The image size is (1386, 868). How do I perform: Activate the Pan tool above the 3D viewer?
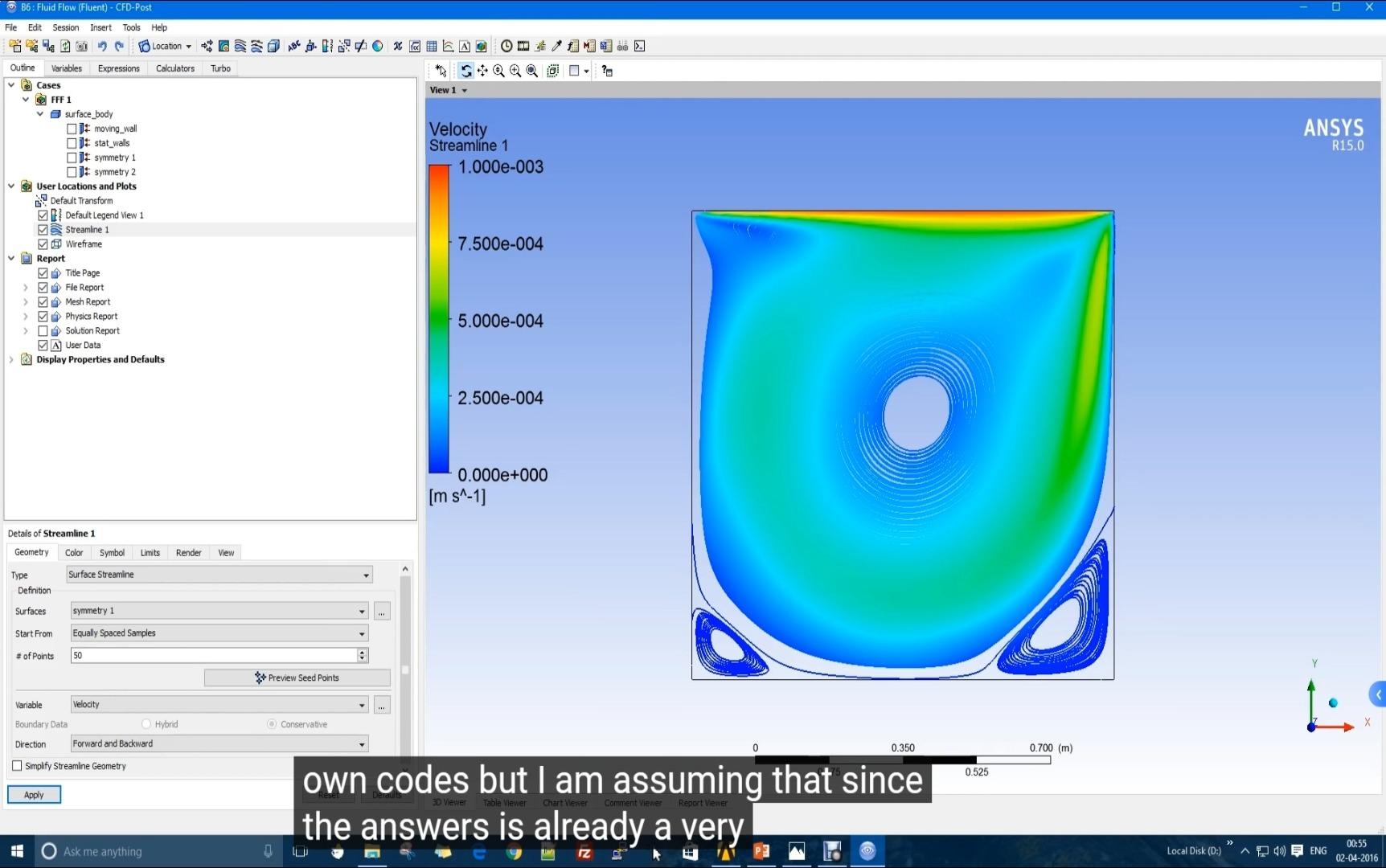point(482,71)
